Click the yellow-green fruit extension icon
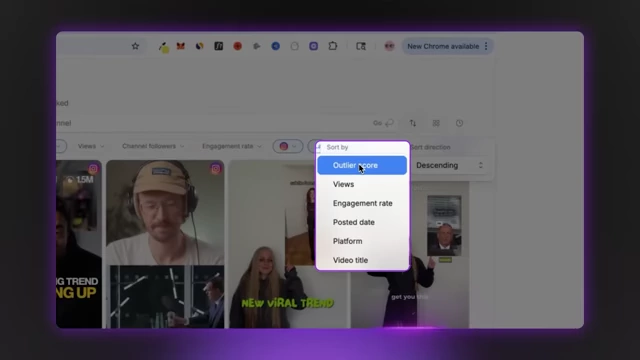The width and height of the screenshot is (640, 360). 164,47
